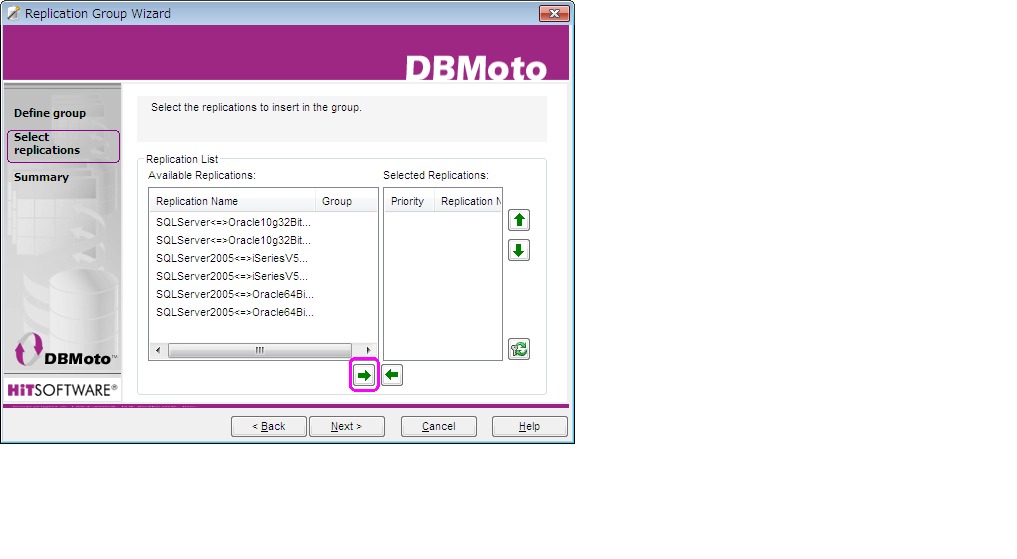Click the Priority column header

tap(409, 202)
